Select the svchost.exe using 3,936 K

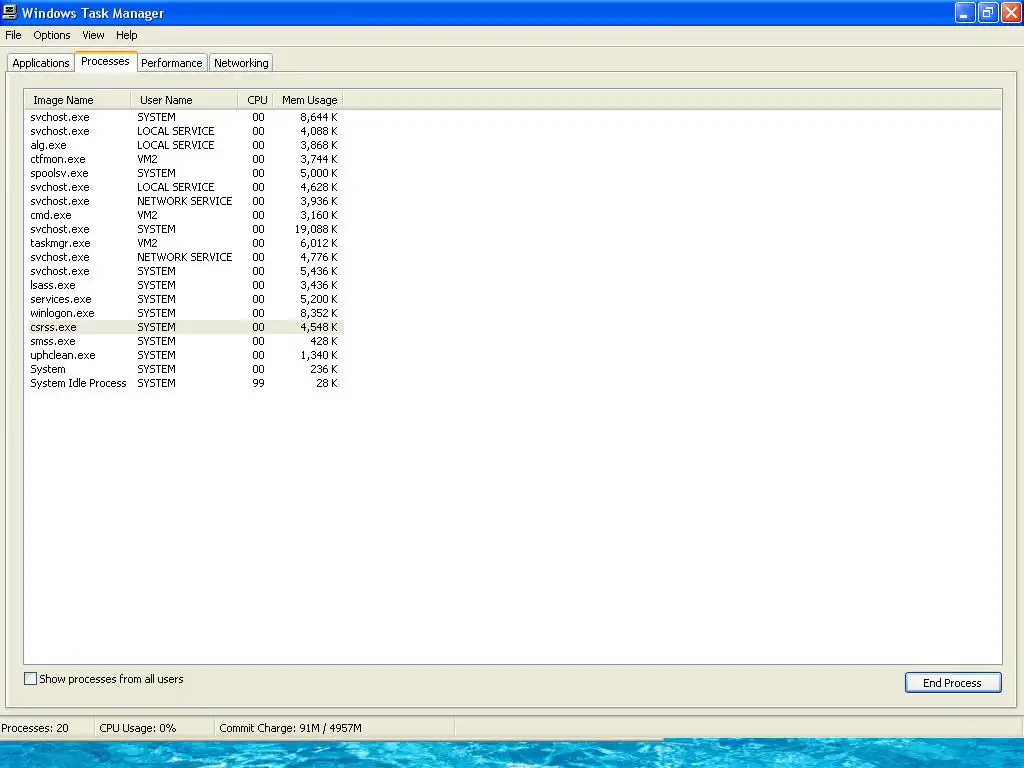point(184,201)
